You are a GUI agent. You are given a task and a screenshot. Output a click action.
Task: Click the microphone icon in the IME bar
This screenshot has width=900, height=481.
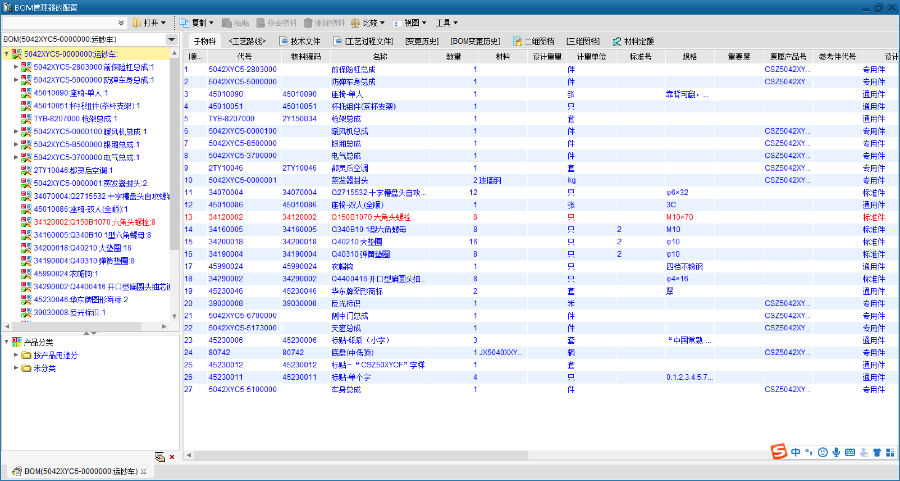(835, 453)
